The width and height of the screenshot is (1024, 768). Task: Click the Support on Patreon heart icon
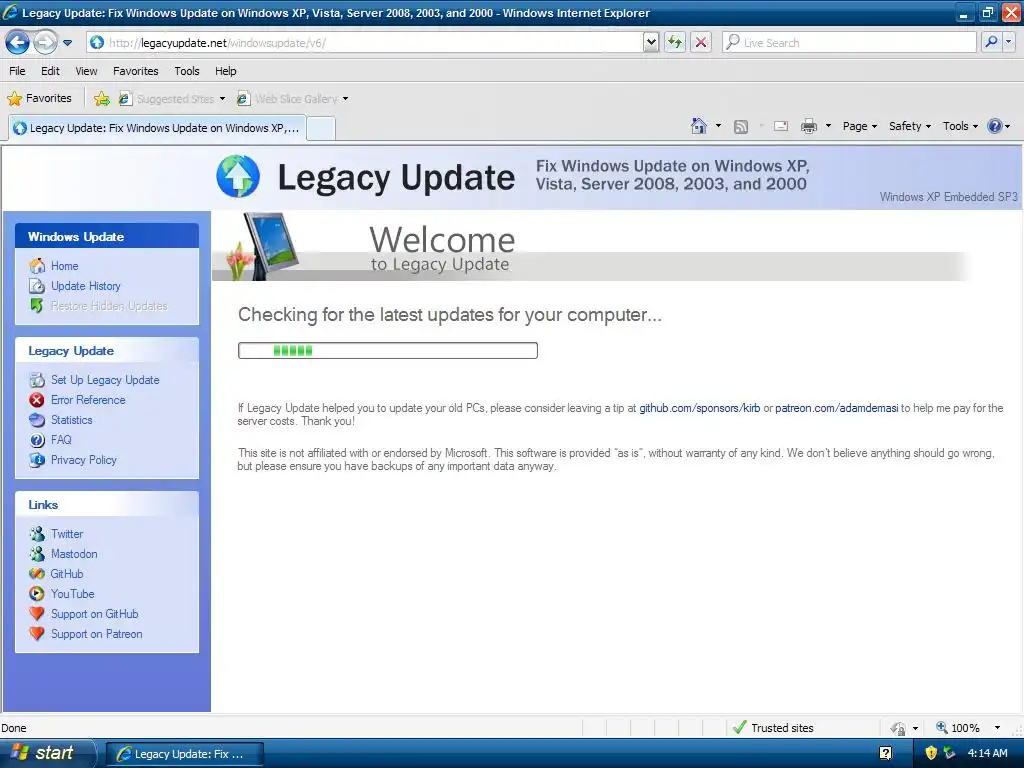tap(37, 634)
